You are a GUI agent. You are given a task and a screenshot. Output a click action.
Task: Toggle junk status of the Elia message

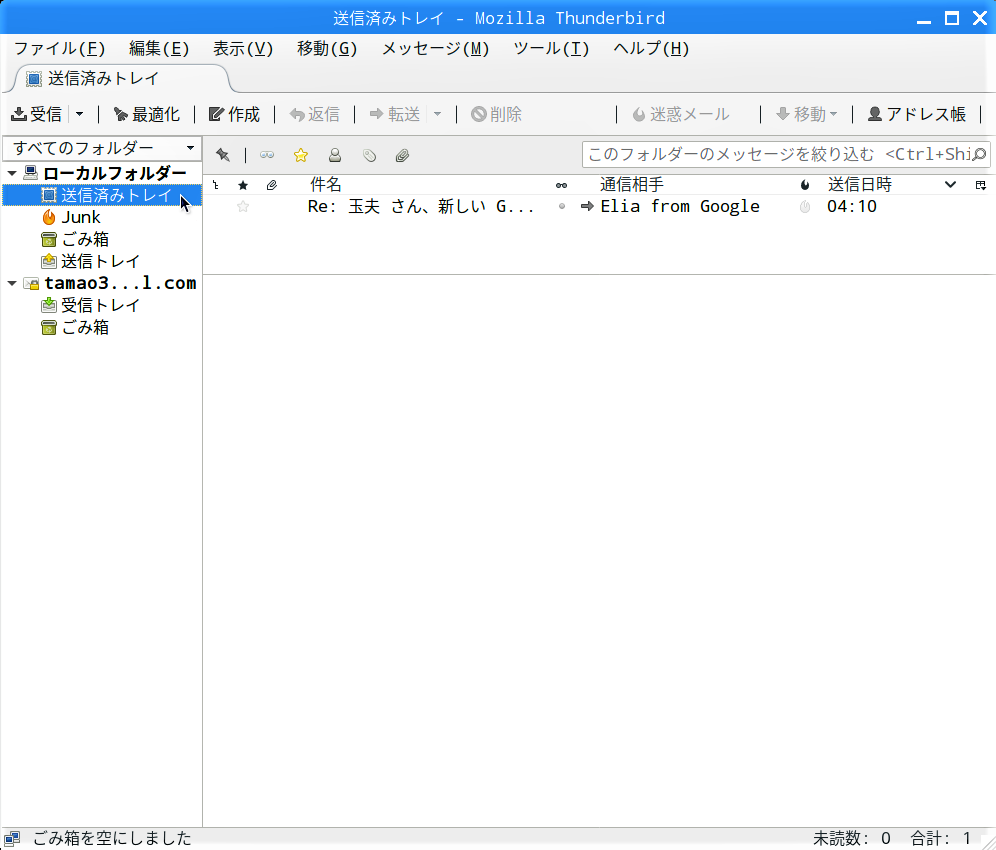click(x=805, y=206)
